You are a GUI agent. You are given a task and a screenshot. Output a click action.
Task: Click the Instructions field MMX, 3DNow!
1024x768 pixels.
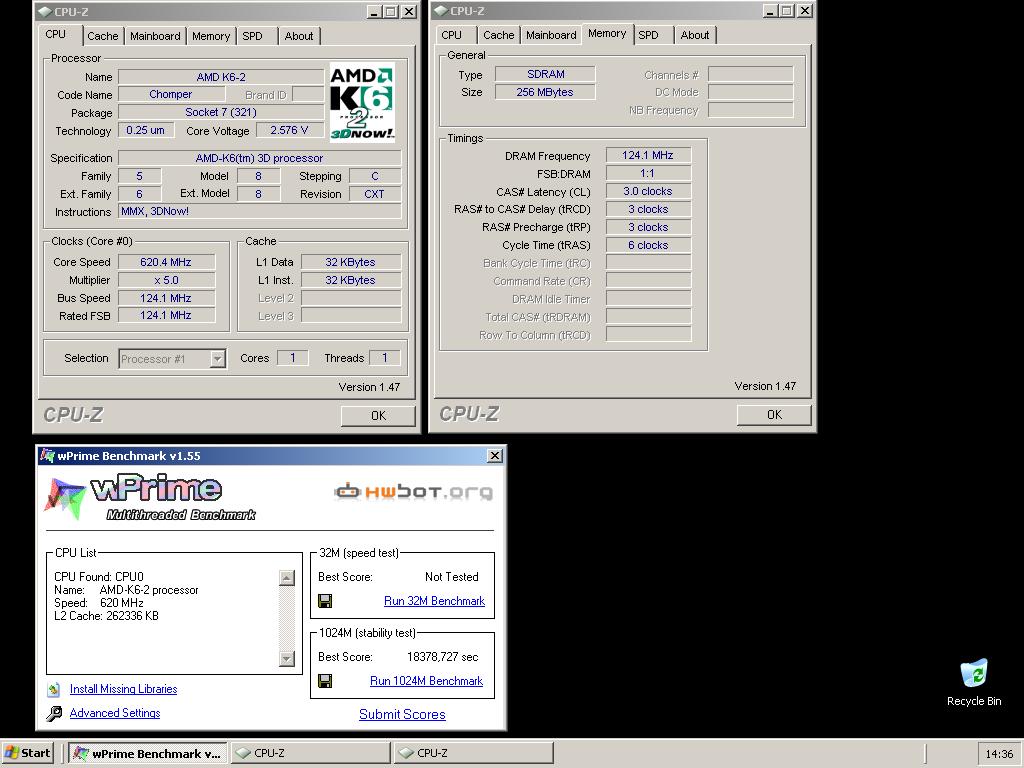[259, 212]
